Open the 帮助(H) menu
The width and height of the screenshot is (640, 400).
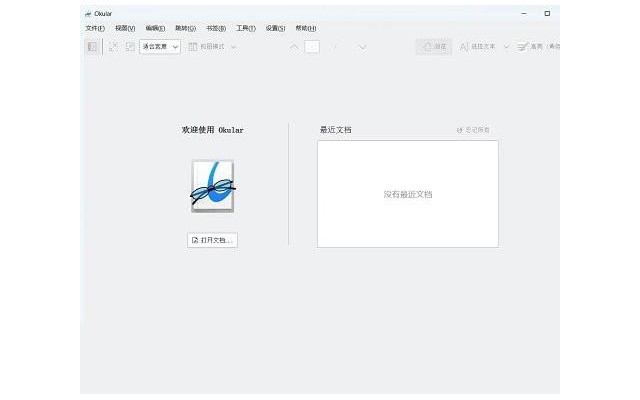point(306,28)
